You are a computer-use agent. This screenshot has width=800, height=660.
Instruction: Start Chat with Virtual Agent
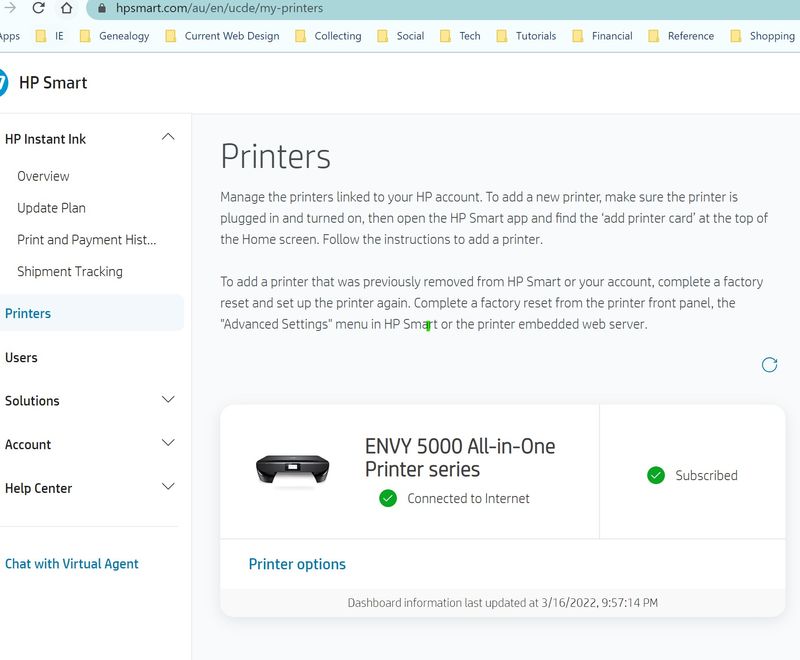click(72, 564)
